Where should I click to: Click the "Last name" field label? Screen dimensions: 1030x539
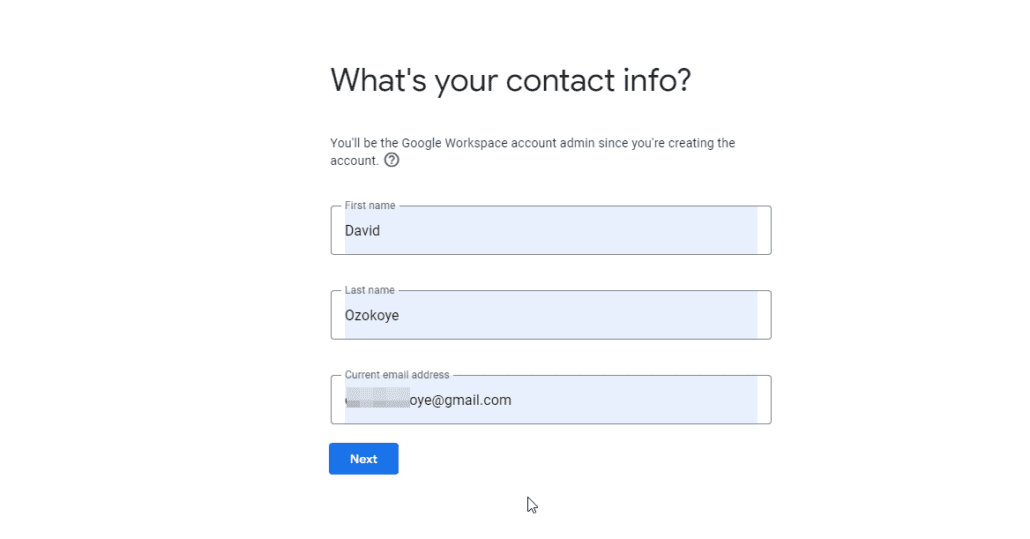coord(369,290)
